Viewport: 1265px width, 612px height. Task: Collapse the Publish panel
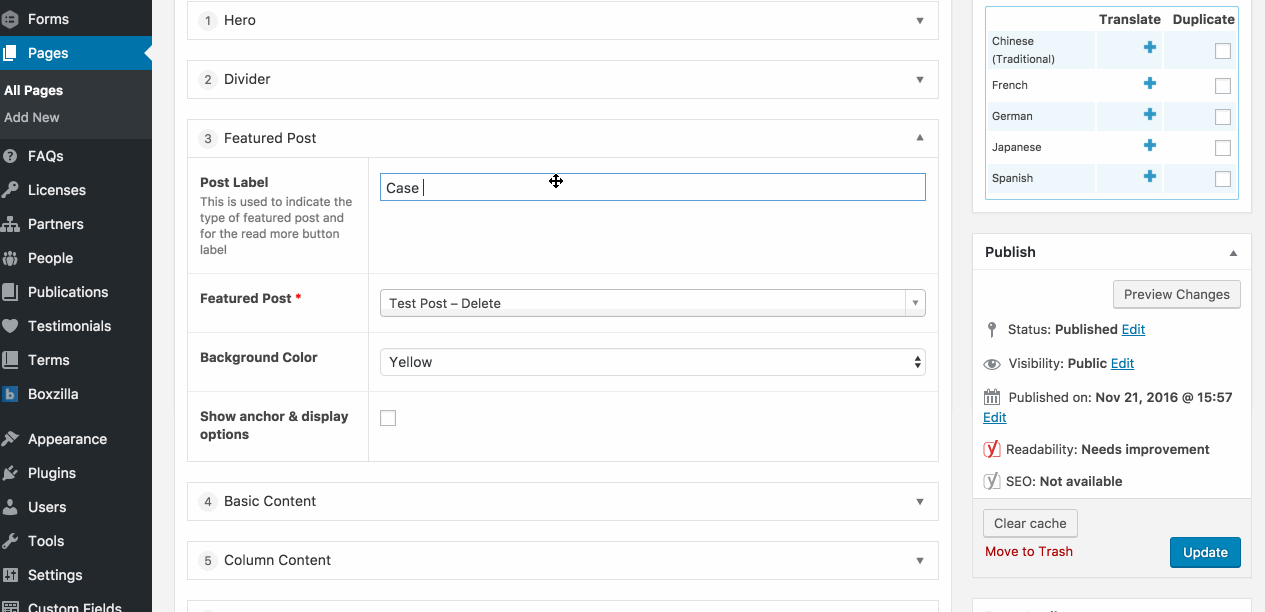(x=1233, y=252)
